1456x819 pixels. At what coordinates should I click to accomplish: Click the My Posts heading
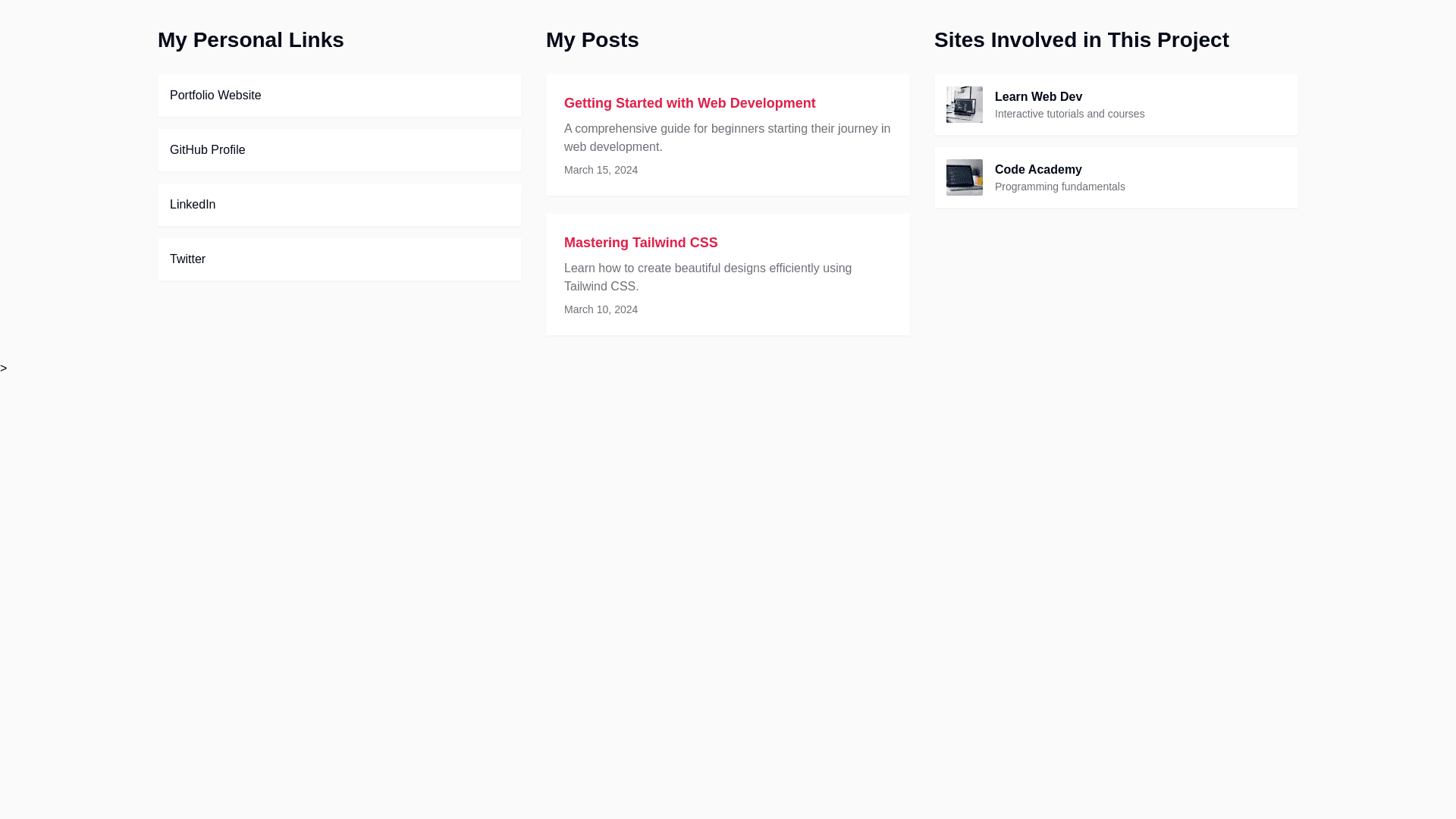(591, 40)
